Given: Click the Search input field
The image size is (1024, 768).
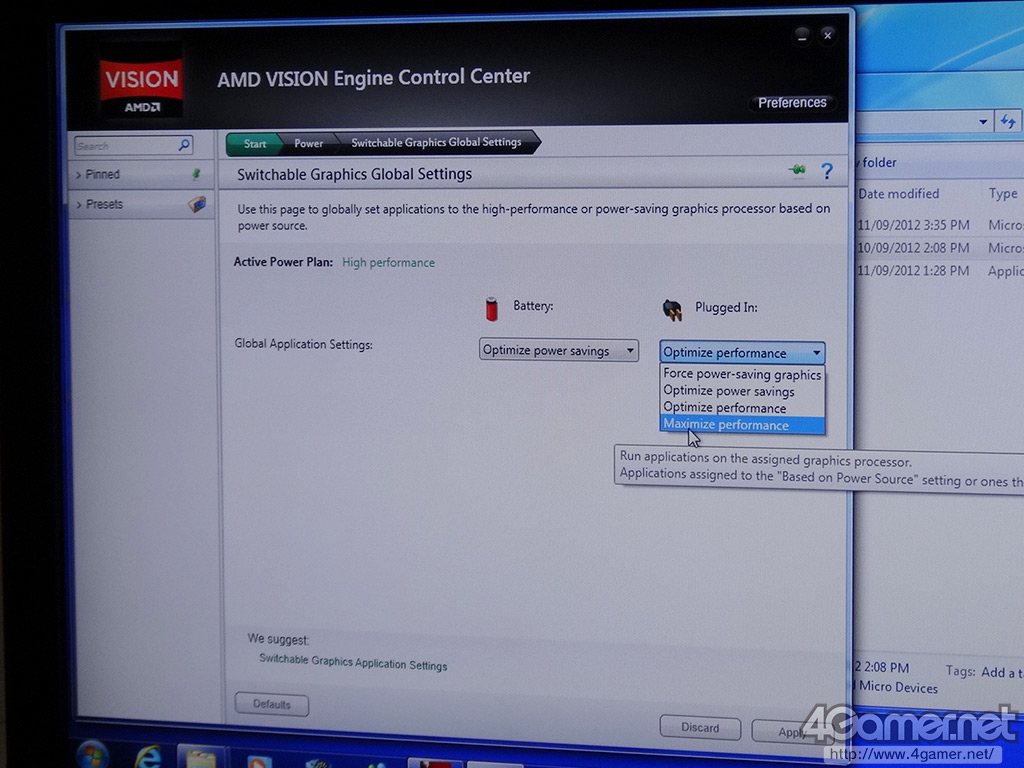Looking at the screenshot, I should (125, 146).
